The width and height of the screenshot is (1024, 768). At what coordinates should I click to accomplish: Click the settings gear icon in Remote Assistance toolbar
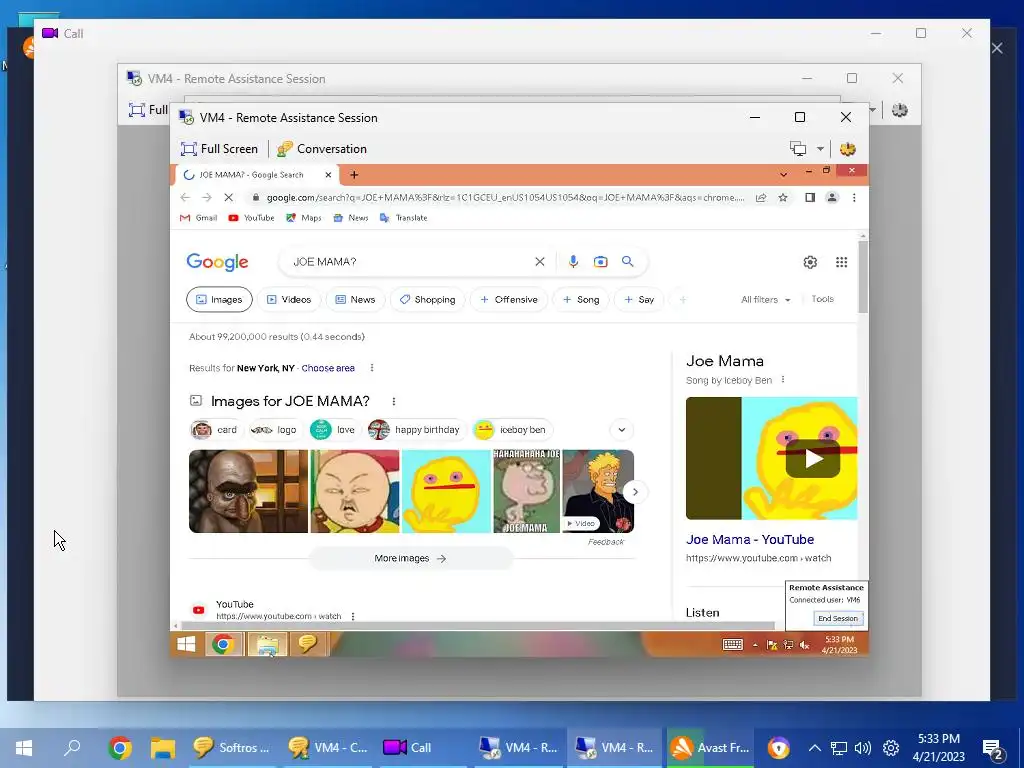click(848, 149)
